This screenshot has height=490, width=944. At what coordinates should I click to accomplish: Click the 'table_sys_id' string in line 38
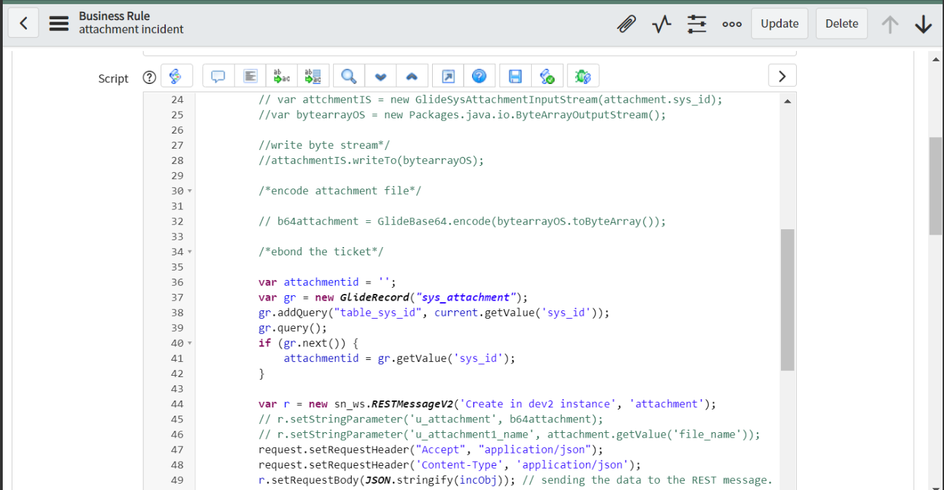[x=378, y=312]
